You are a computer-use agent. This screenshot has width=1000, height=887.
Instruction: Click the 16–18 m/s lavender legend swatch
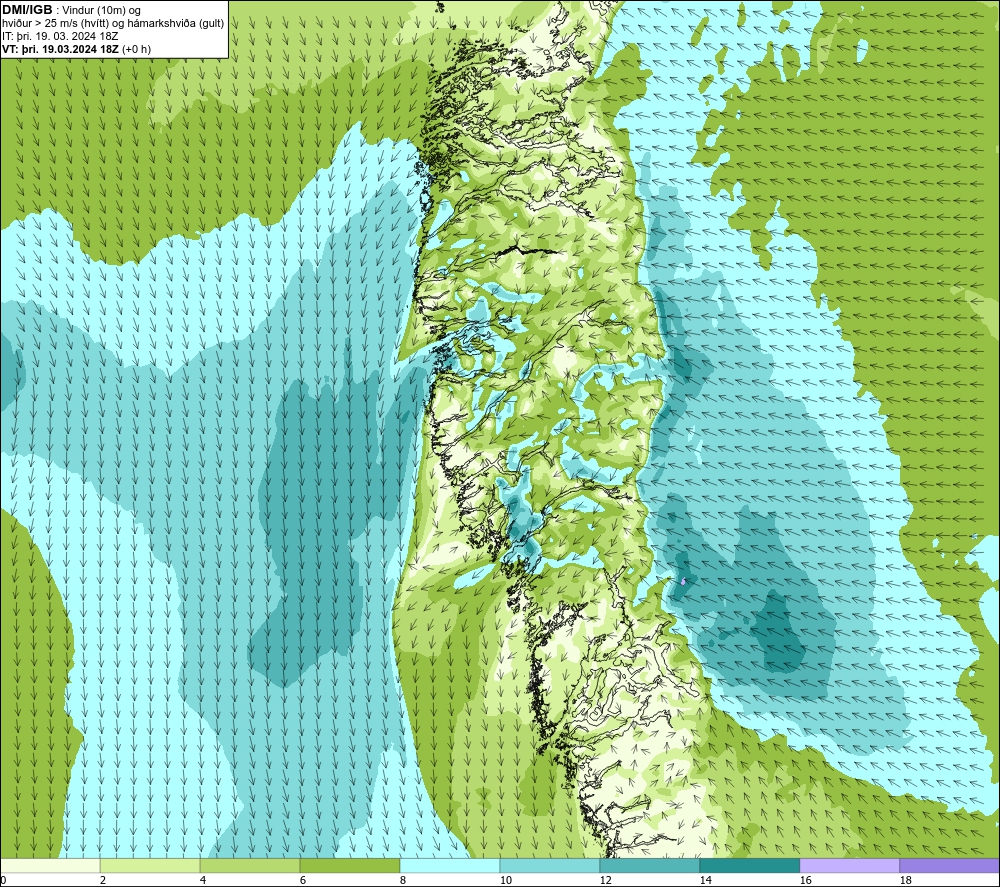coord(849,865)
